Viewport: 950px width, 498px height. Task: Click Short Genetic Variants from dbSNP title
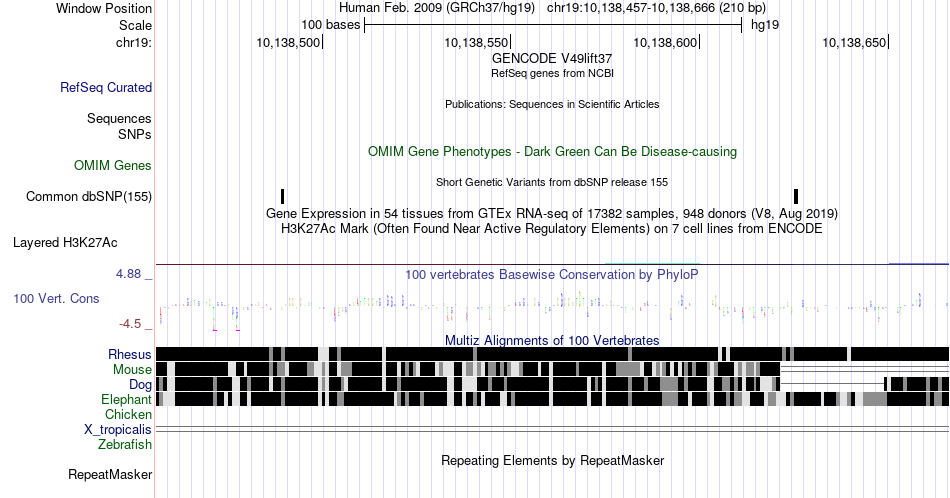pos(552,182)
